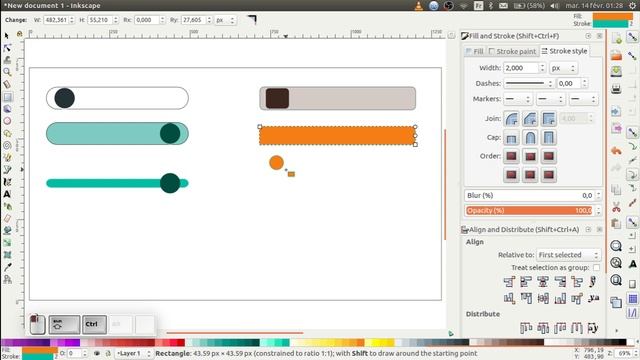
Task: Click the Blur percentage slider
Action: (529, 196)
